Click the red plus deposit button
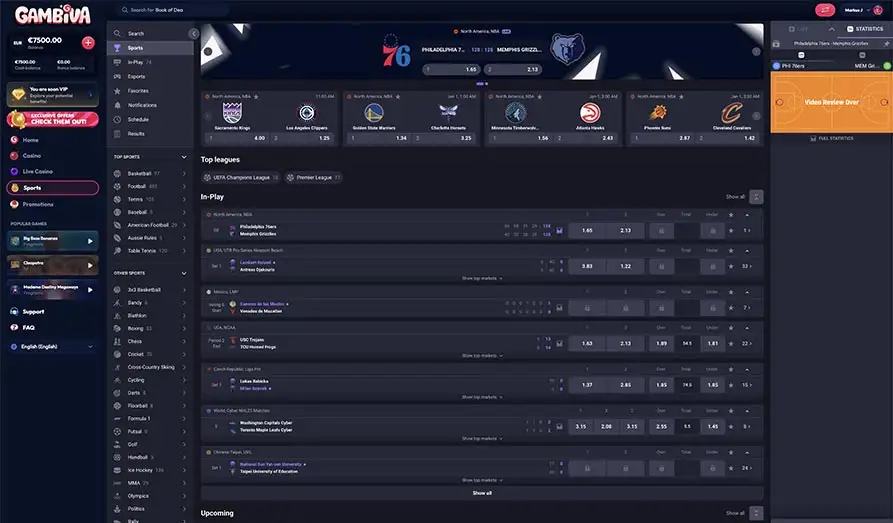The image size is (893, 523). coord(88,43)
